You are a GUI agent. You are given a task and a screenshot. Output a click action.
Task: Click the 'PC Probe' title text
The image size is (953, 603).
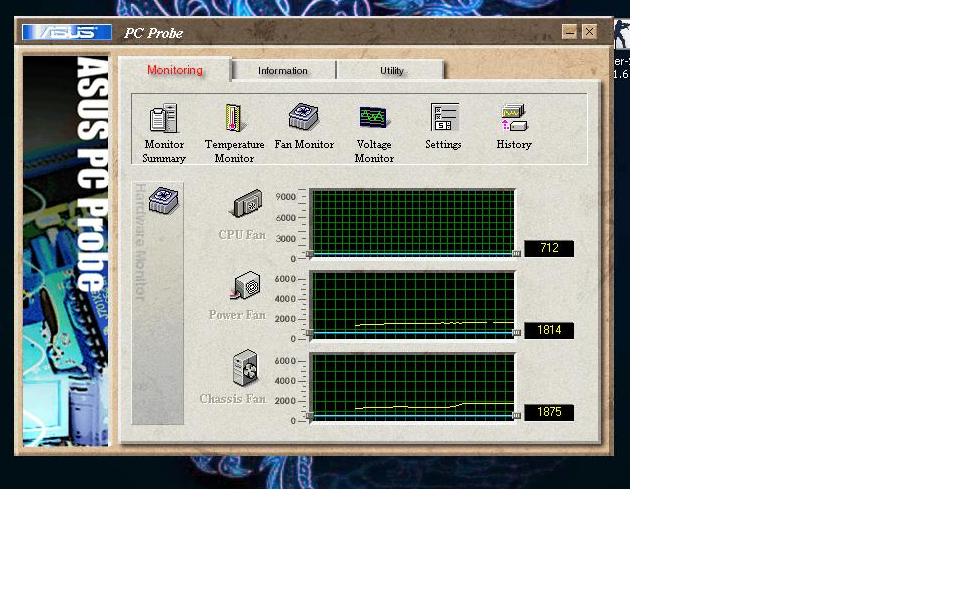coord(153,33)
